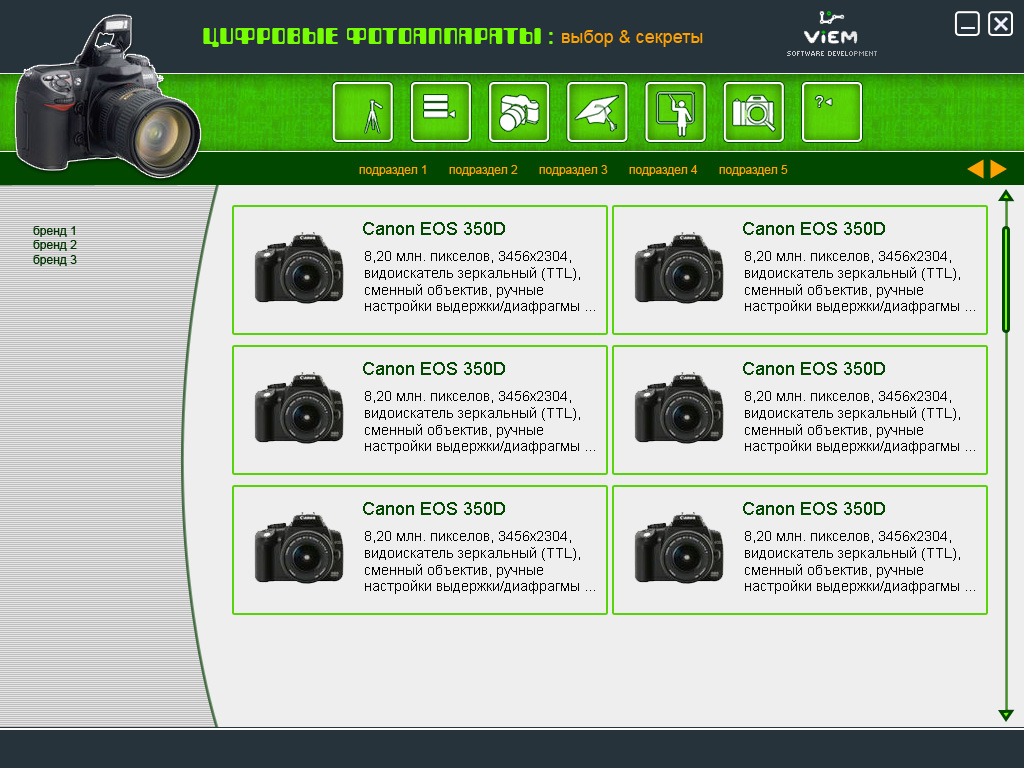Open the cameras catalog icon
Screen dimensions: 1024x768
click(x=519, y=112)
